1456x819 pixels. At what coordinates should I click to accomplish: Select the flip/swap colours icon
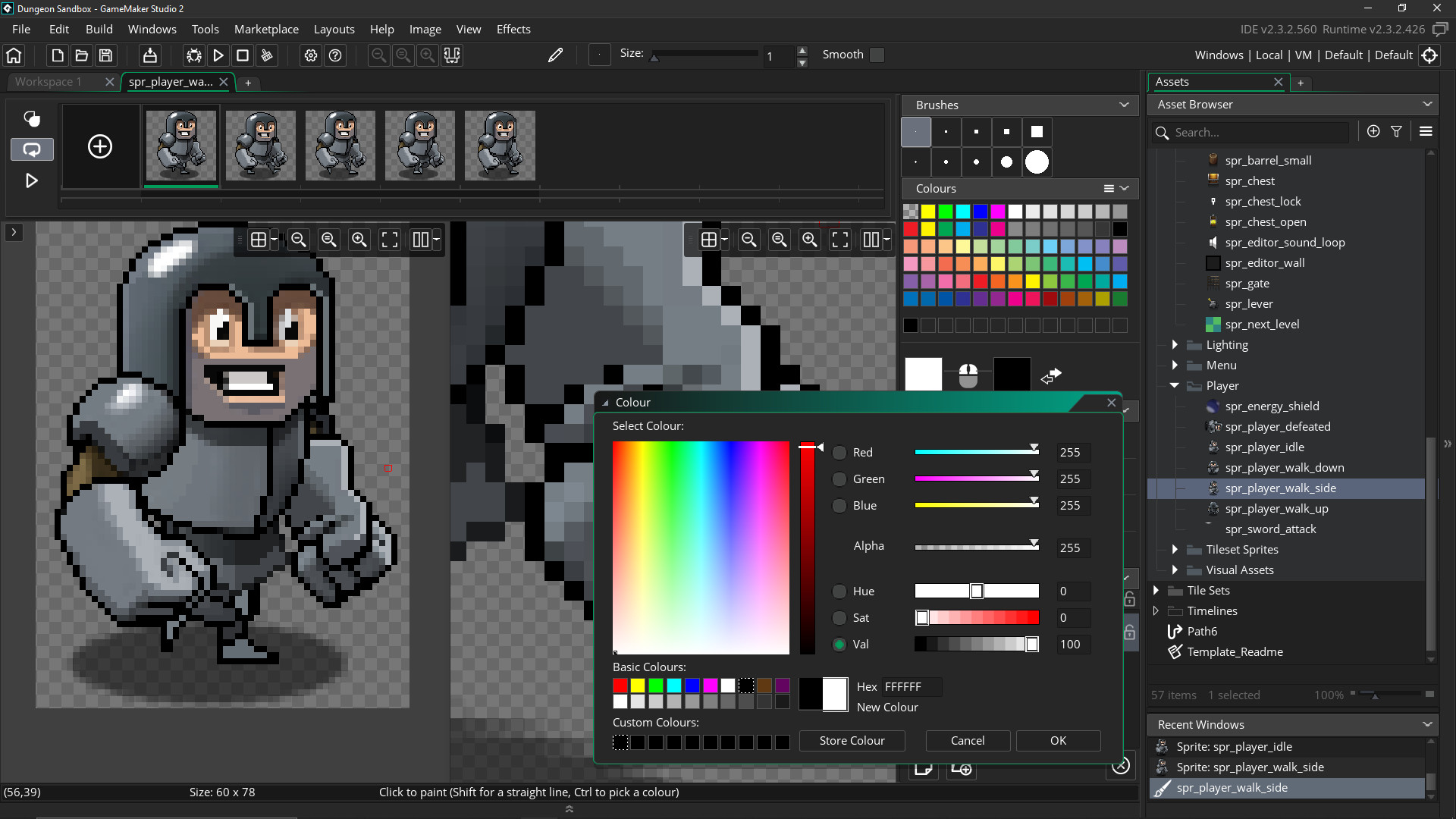pos(1050,374)
